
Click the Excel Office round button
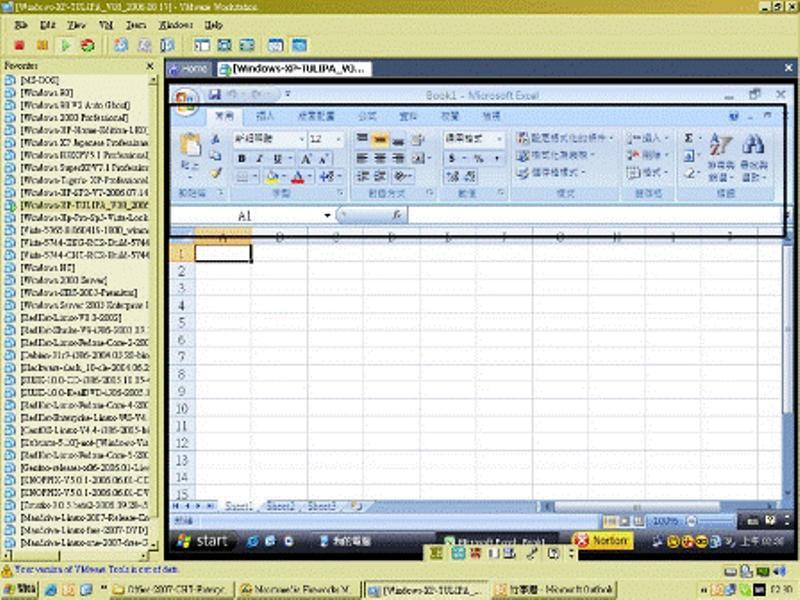tap(186, 101)
